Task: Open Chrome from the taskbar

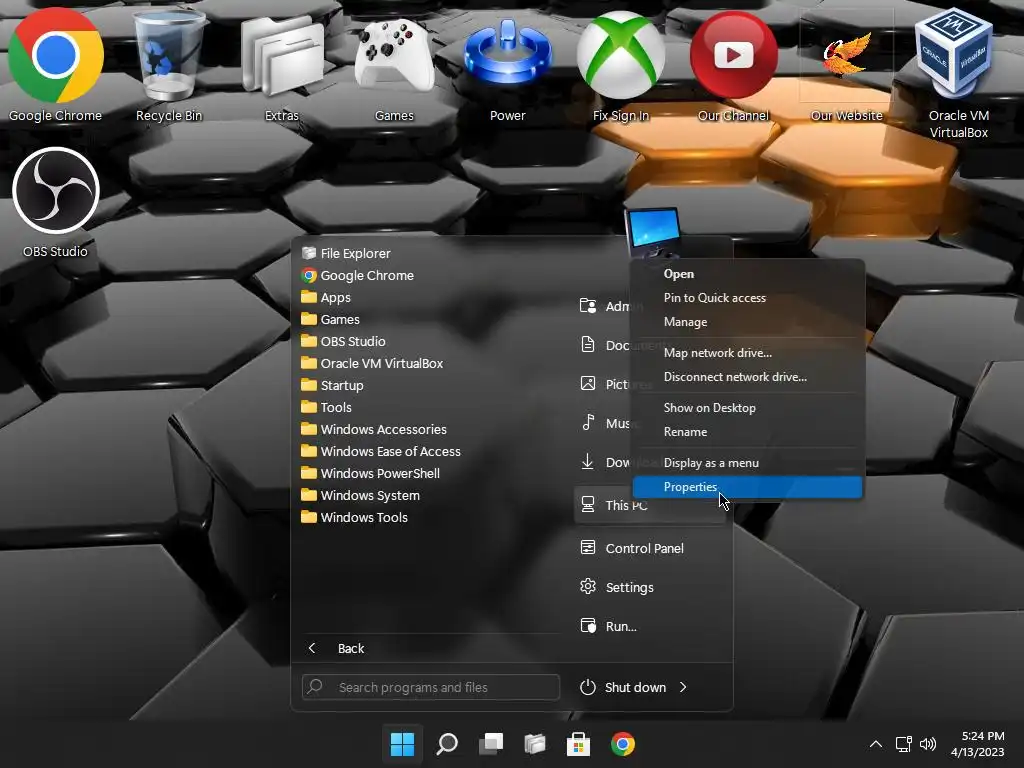Action: [623, 744]
